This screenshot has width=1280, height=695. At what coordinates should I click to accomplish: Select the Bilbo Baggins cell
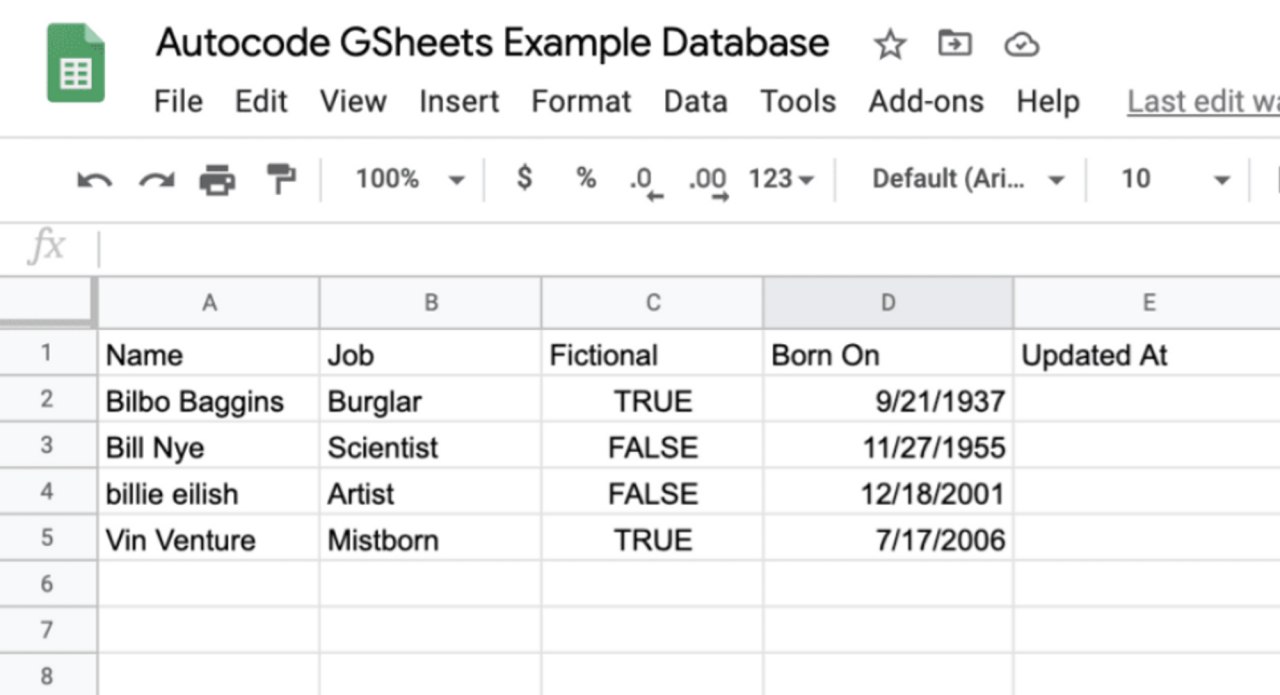(209, 400)
